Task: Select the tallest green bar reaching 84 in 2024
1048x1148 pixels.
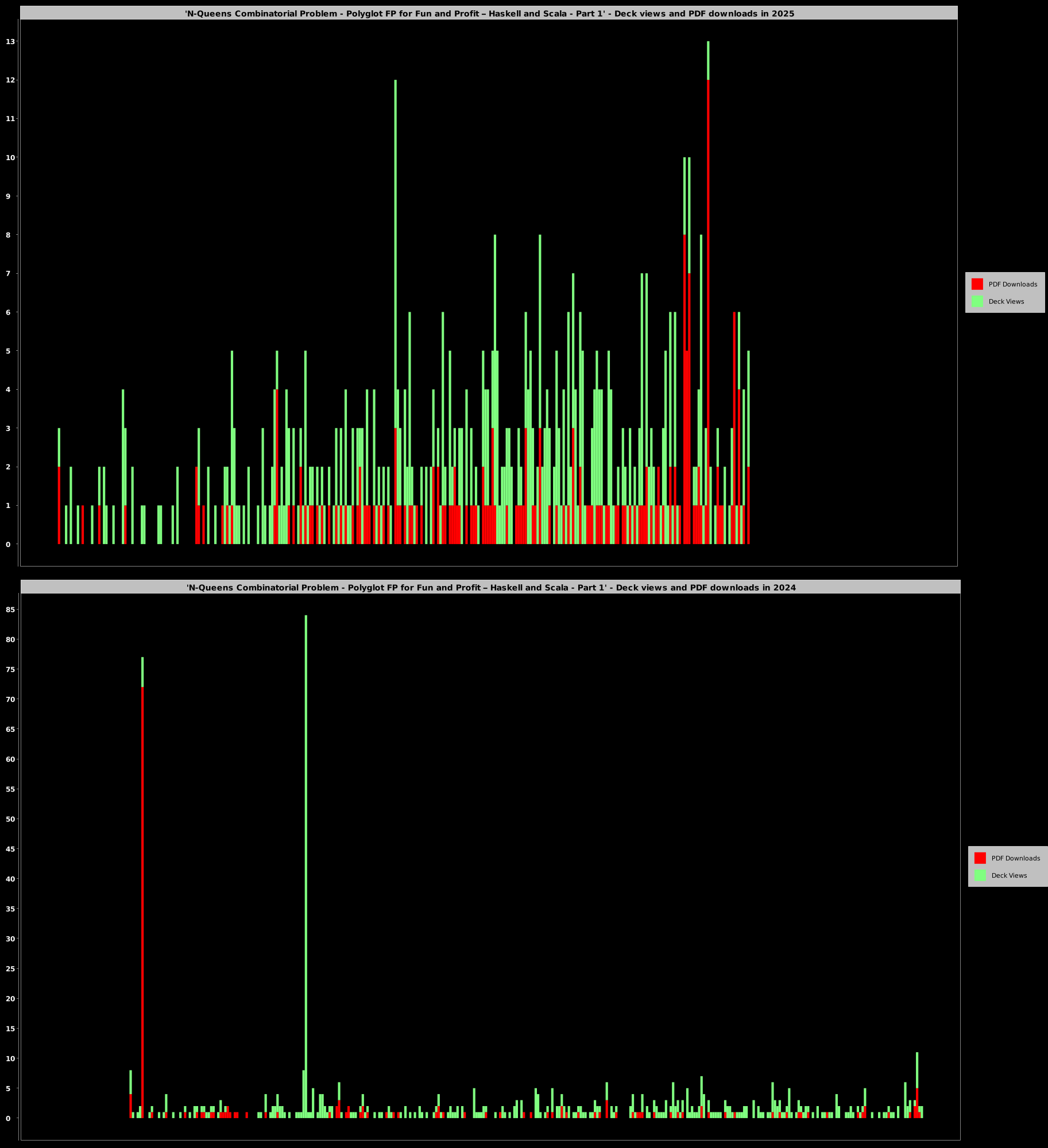Action: point(306,804)
